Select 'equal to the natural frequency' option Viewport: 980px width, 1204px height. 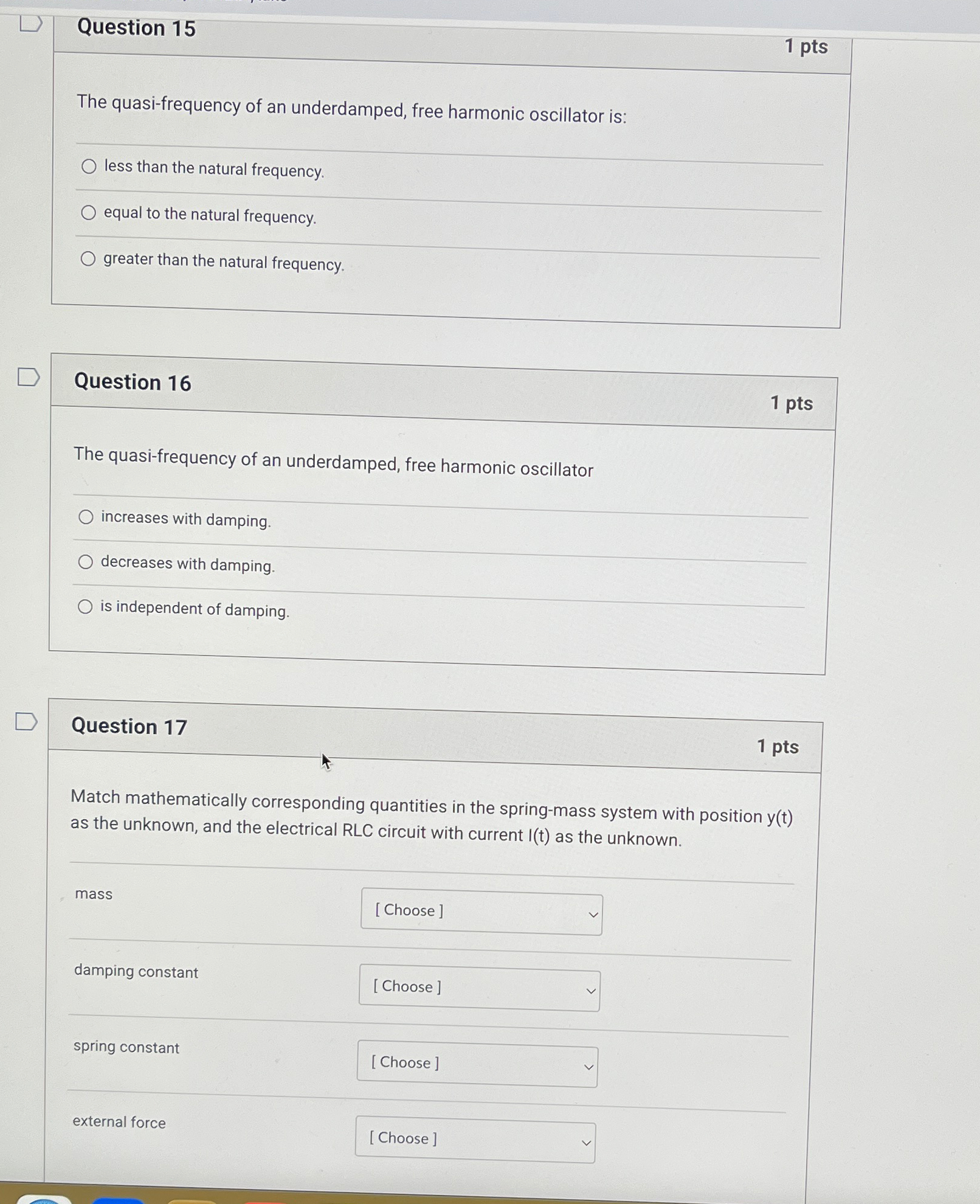coord(89,212)
